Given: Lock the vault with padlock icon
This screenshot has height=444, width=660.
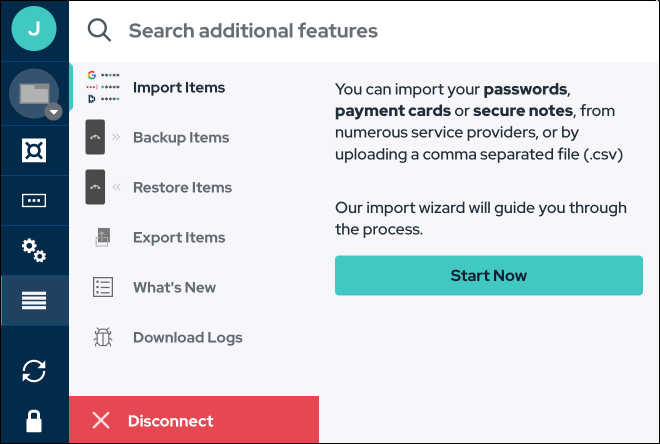Looking at the screenshot, I should coord(34,420).
